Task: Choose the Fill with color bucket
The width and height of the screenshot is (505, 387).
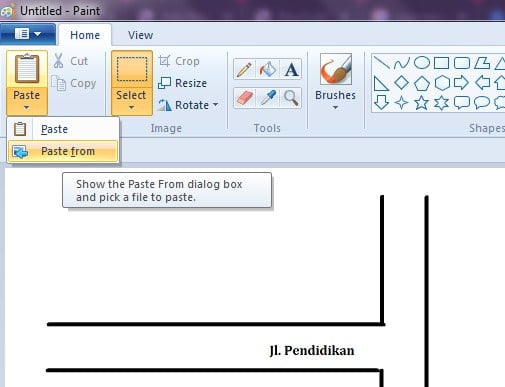Action: (268, 69)
